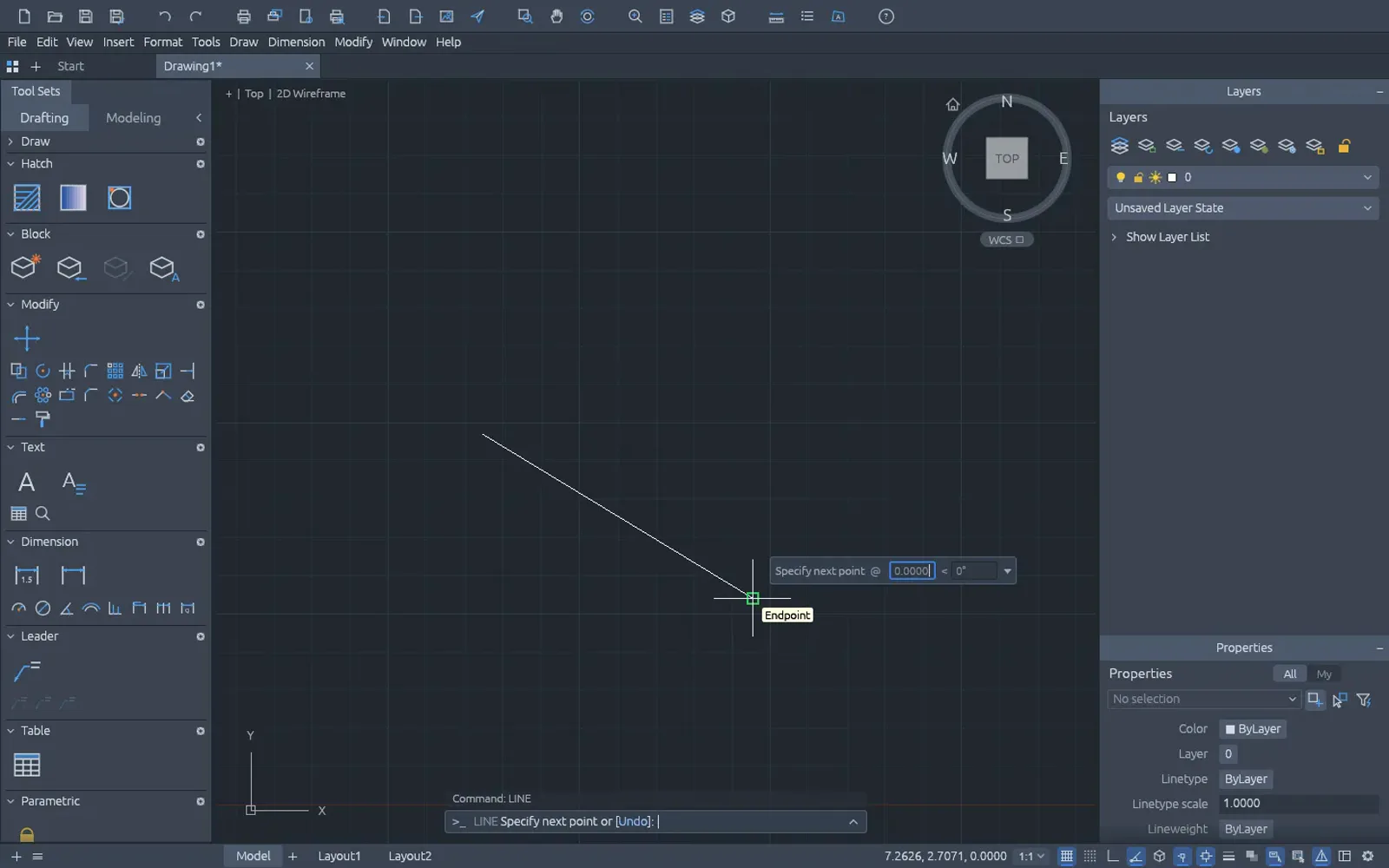The width and height of the screenshot is (1389, 868).
Task: Switch to the Layout1 tab
Action: tap(339, 857)
